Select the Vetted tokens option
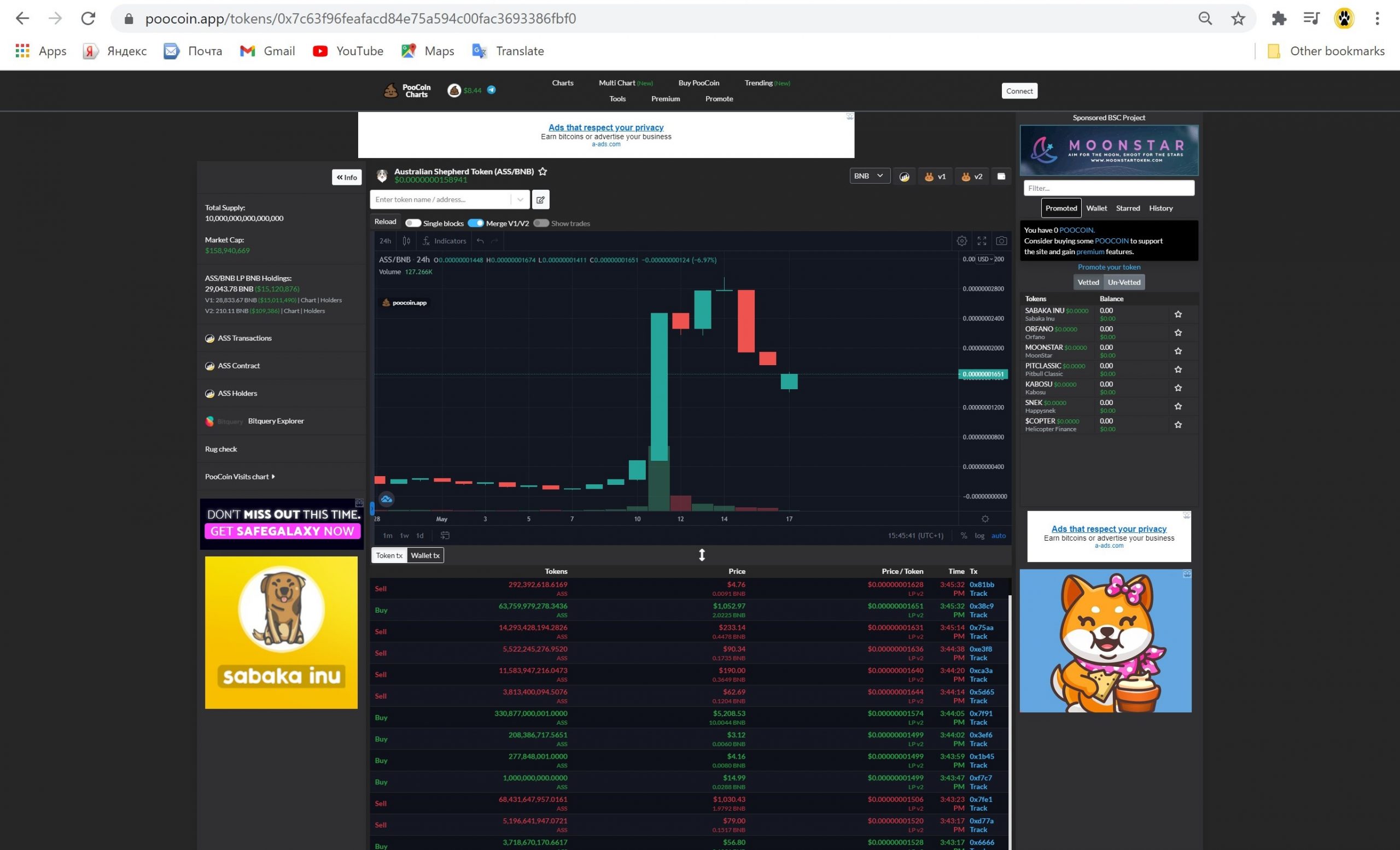The width and height of the screenshot is (1400, 850). pyautogui.click(x=1088, y=282)
